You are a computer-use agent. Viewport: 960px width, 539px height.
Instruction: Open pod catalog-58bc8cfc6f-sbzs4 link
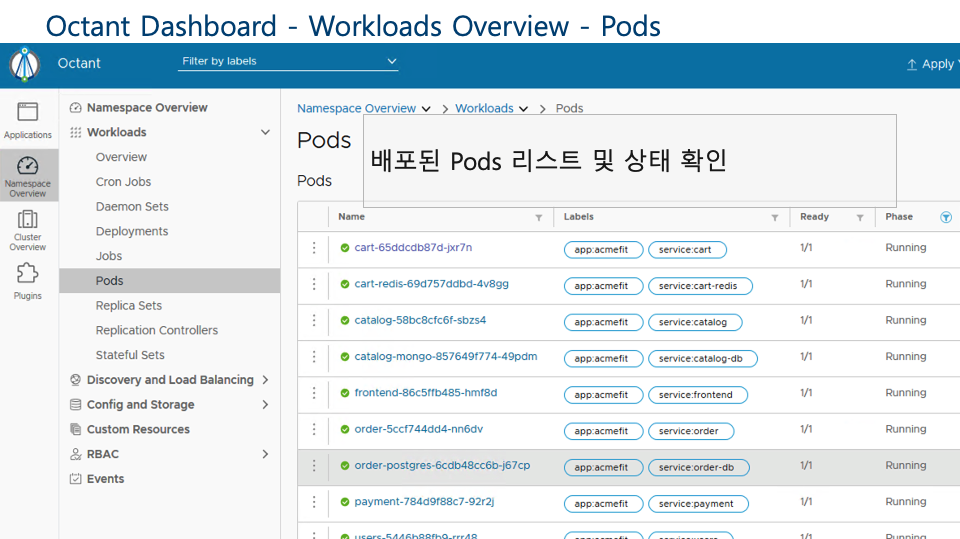[420, 320]
